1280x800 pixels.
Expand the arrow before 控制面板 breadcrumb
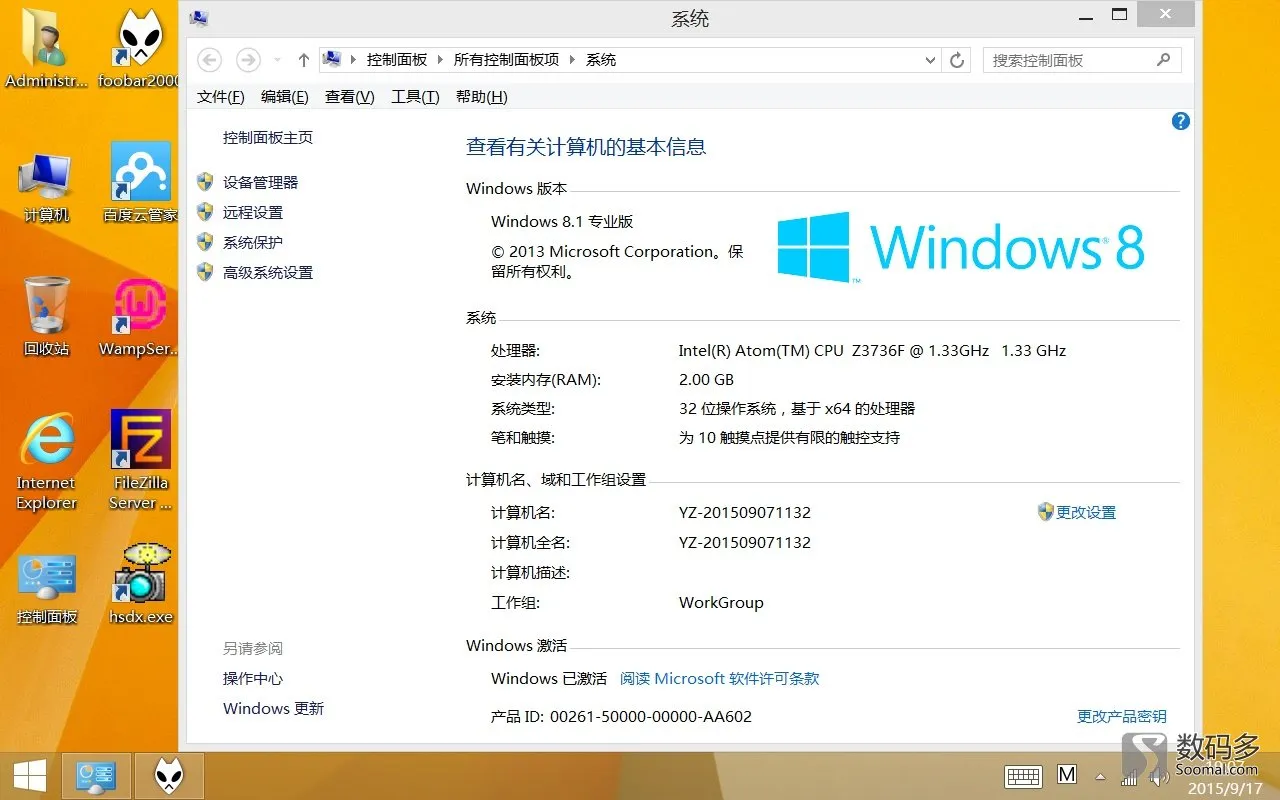353,60
